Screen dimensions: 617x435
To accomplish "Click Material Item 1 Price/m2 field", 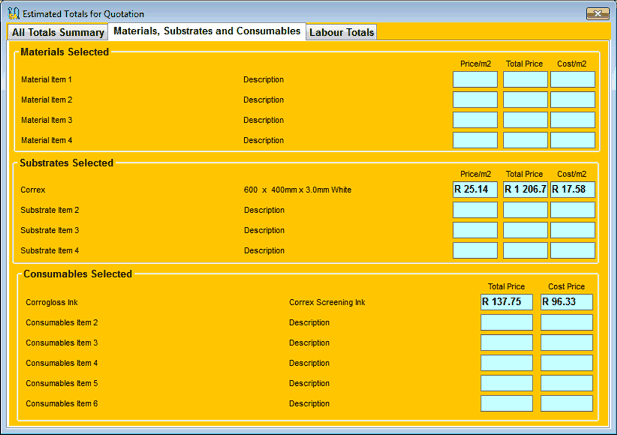I will (475, 80).
